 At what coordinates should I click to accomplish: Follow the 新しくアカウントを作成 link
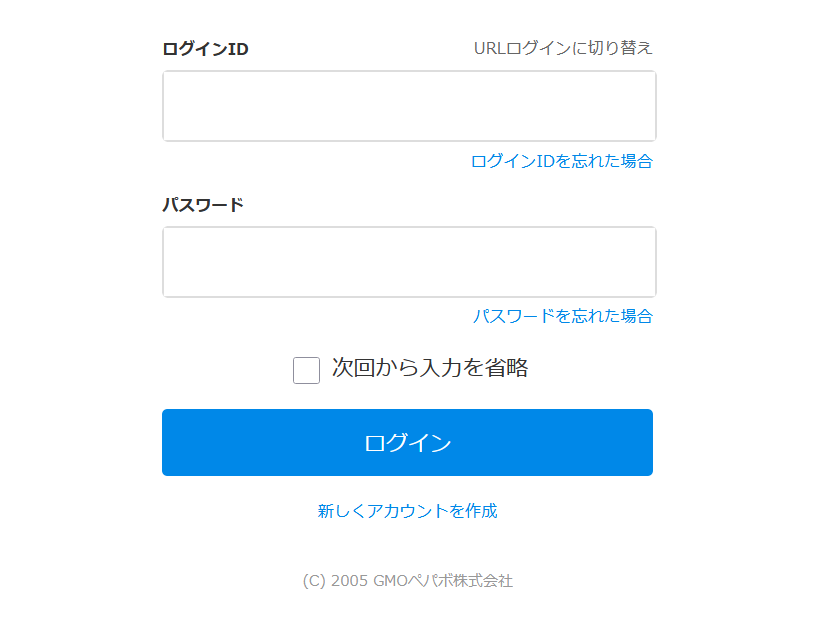click(408, 511)
